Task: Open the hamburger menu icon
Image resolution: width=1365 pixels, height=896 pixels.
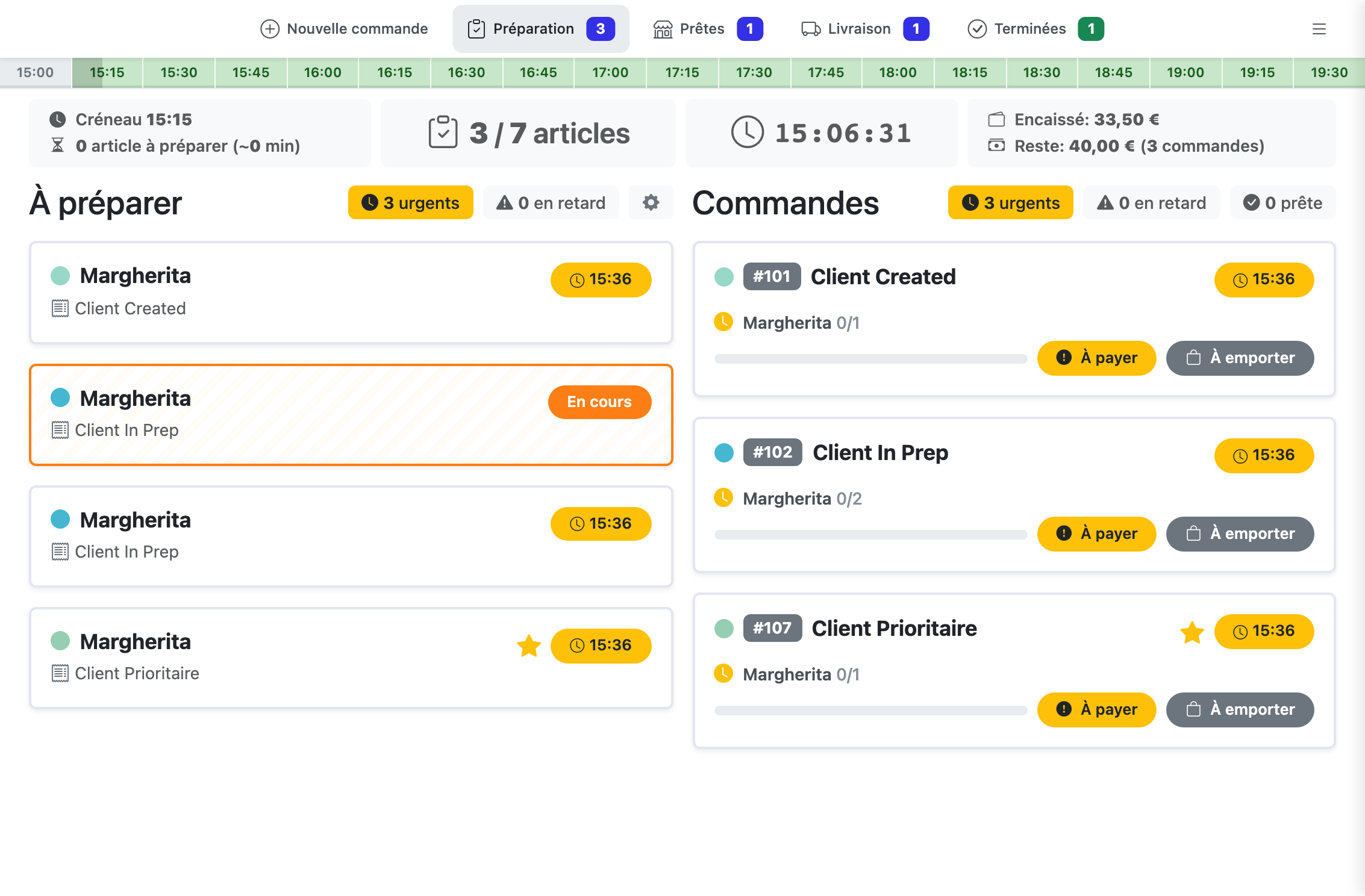Action: tap(1319, 29)
